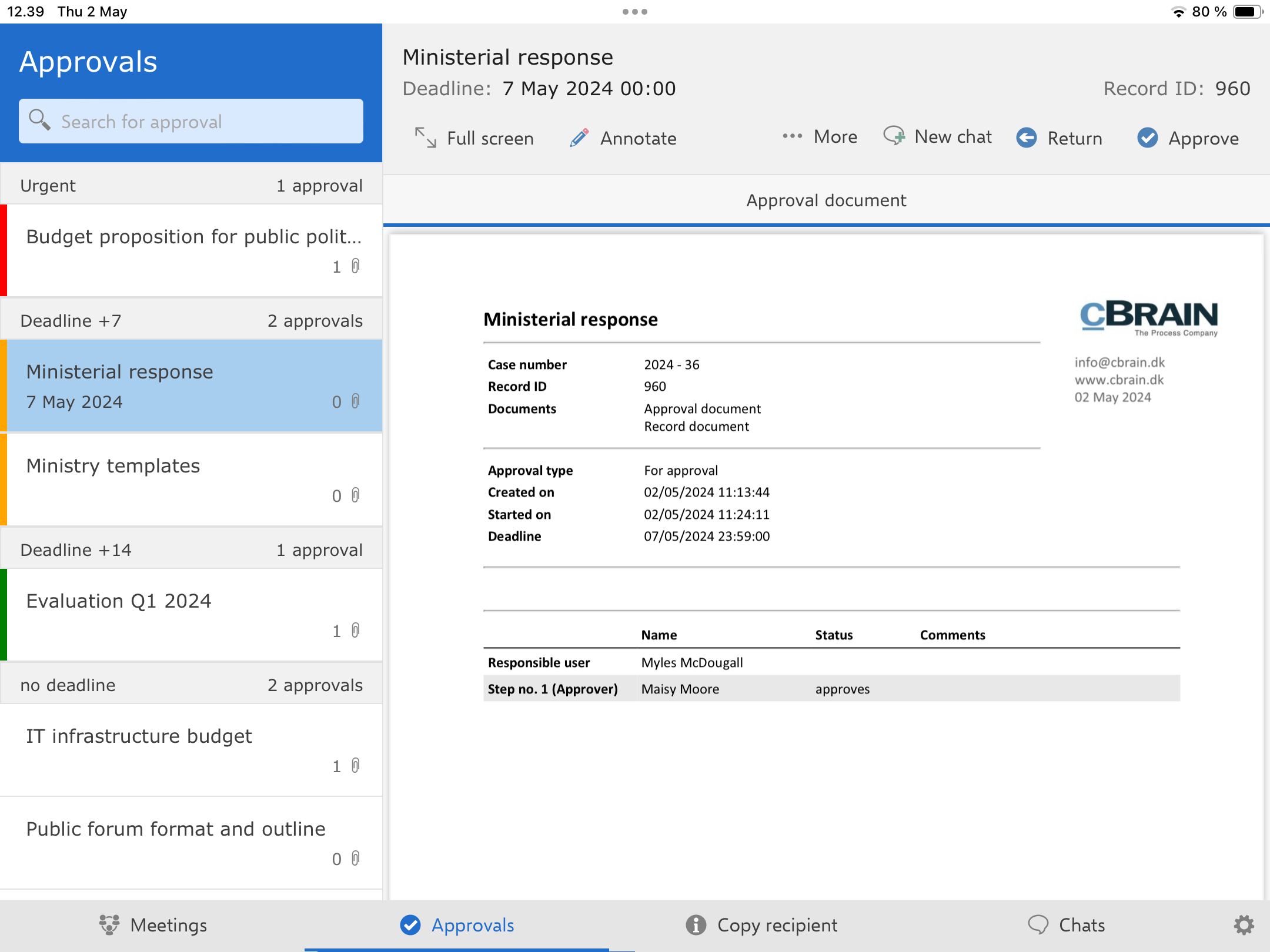1270x952 pixels.
Task: Click the Full screen arrows icon
Action: click(x=425, y=138)
